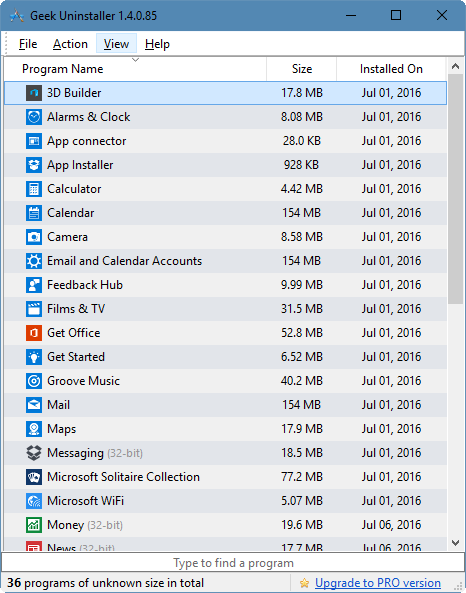Sort list by Program Name column
466x593 pixels.
pyautogui.click(x=135, y=69)
